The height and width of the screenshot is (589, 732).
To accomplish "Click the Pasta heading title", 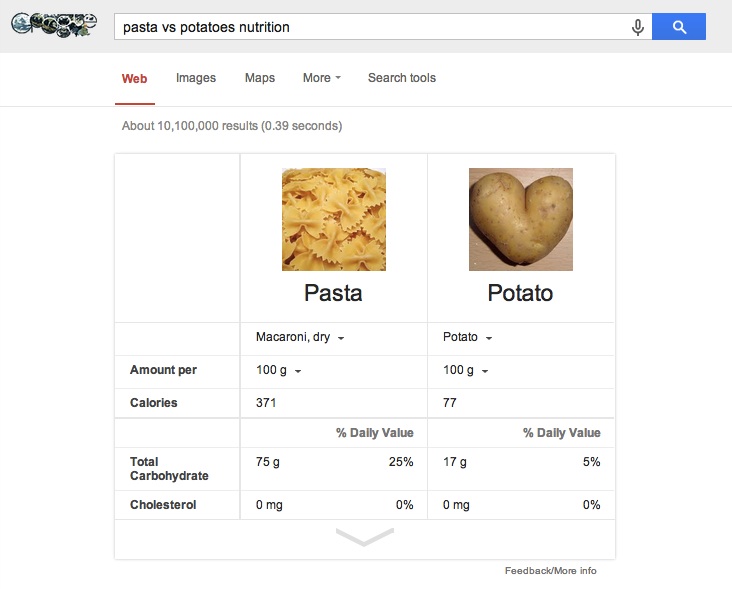I will pyautogui.click(x=333, y=293).
